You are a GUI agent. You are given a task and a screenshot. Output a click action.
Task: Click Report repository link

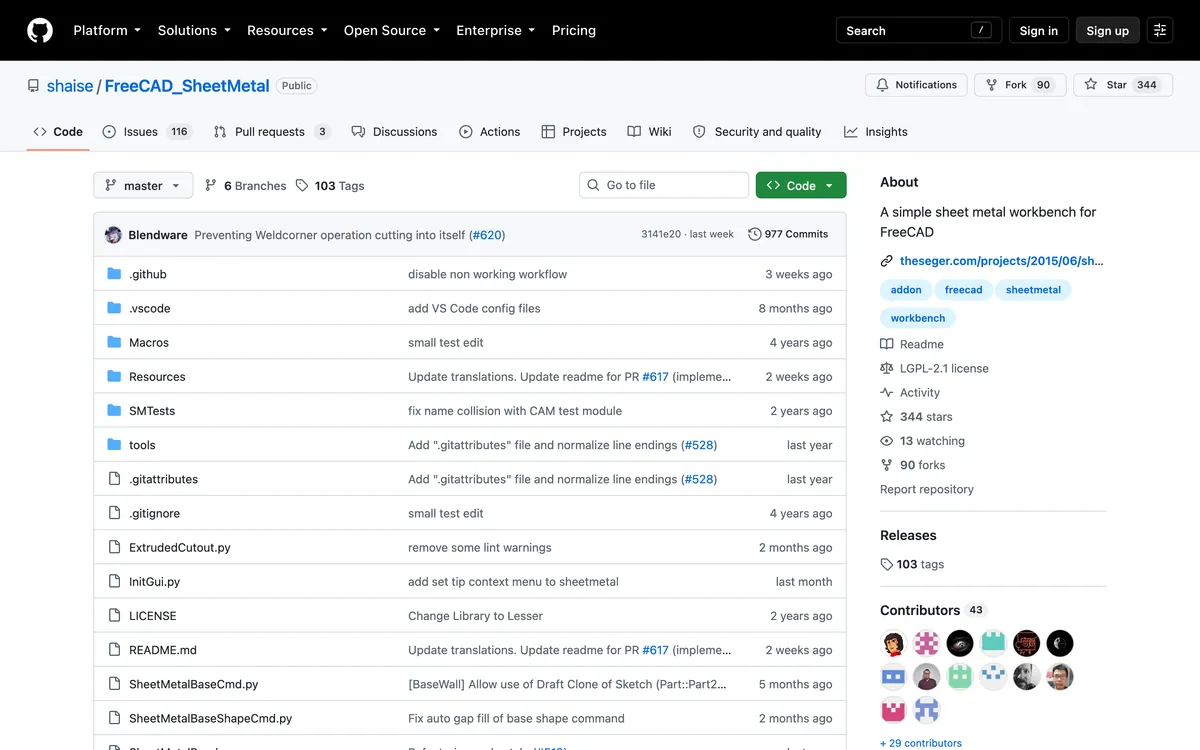click(x=926, y=489)
